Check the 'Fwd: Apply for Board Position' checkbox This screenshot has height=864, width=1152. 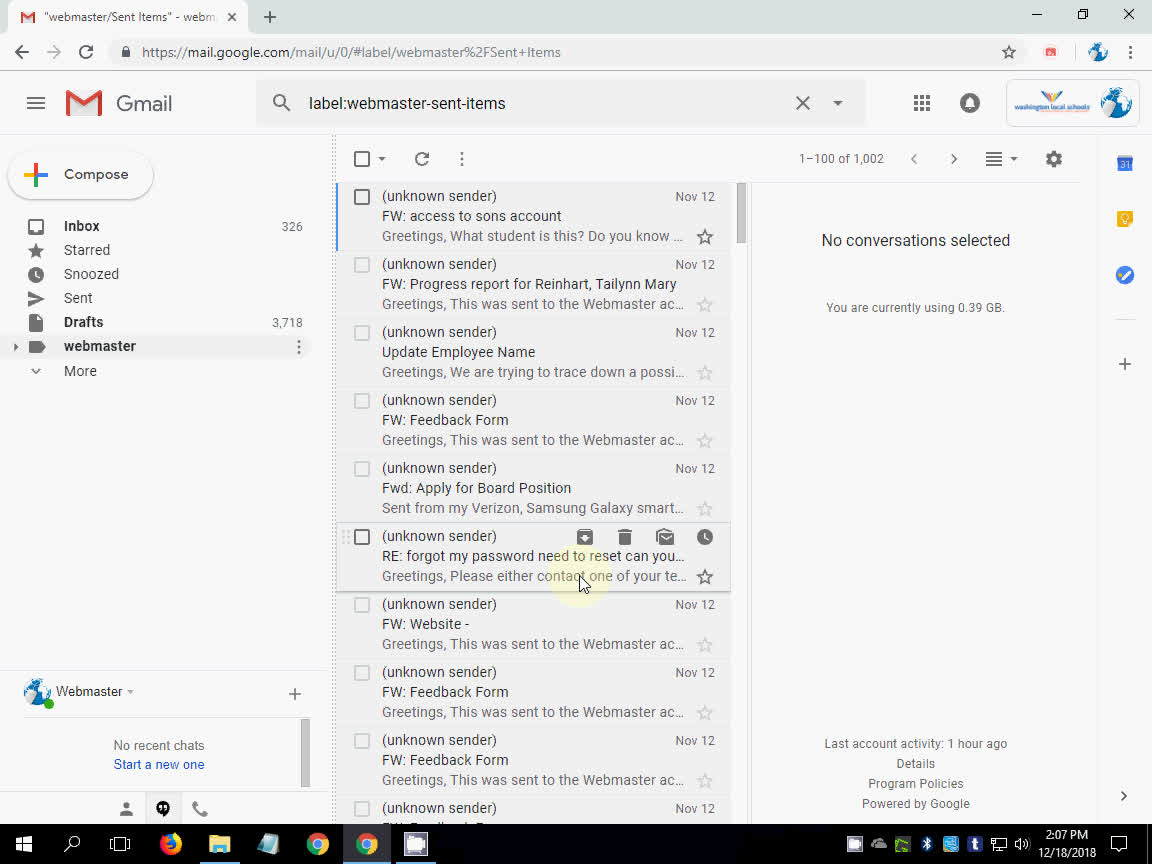(361, 468)
